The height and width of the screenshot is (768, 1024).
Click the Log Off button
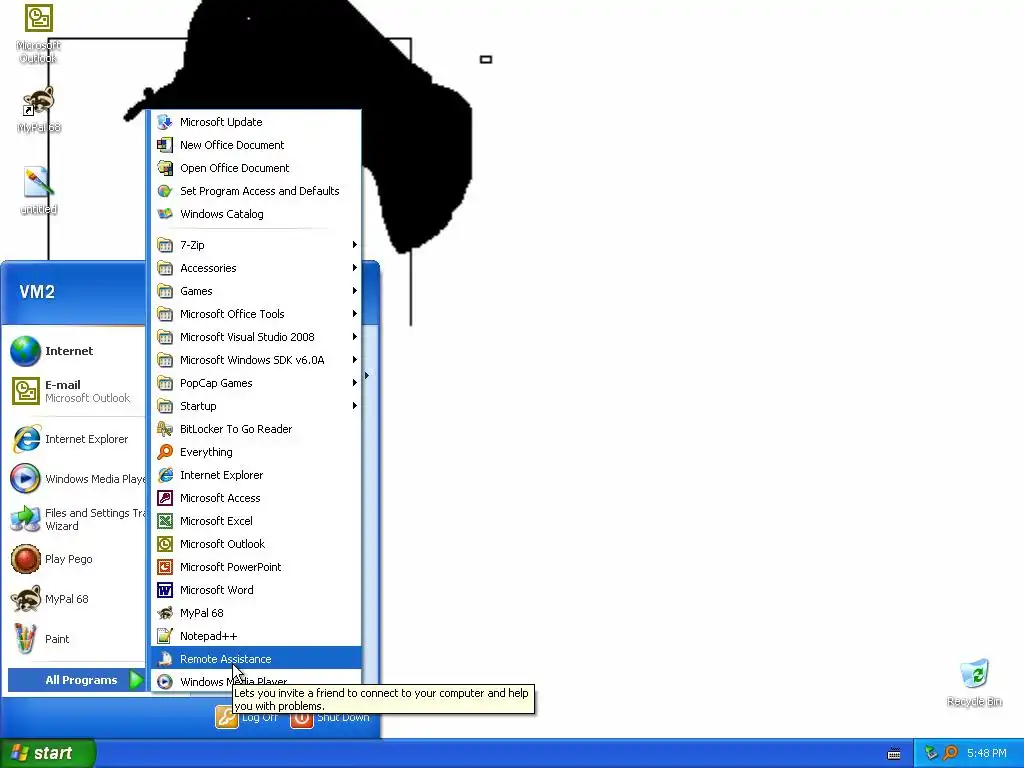click(247, 717)
